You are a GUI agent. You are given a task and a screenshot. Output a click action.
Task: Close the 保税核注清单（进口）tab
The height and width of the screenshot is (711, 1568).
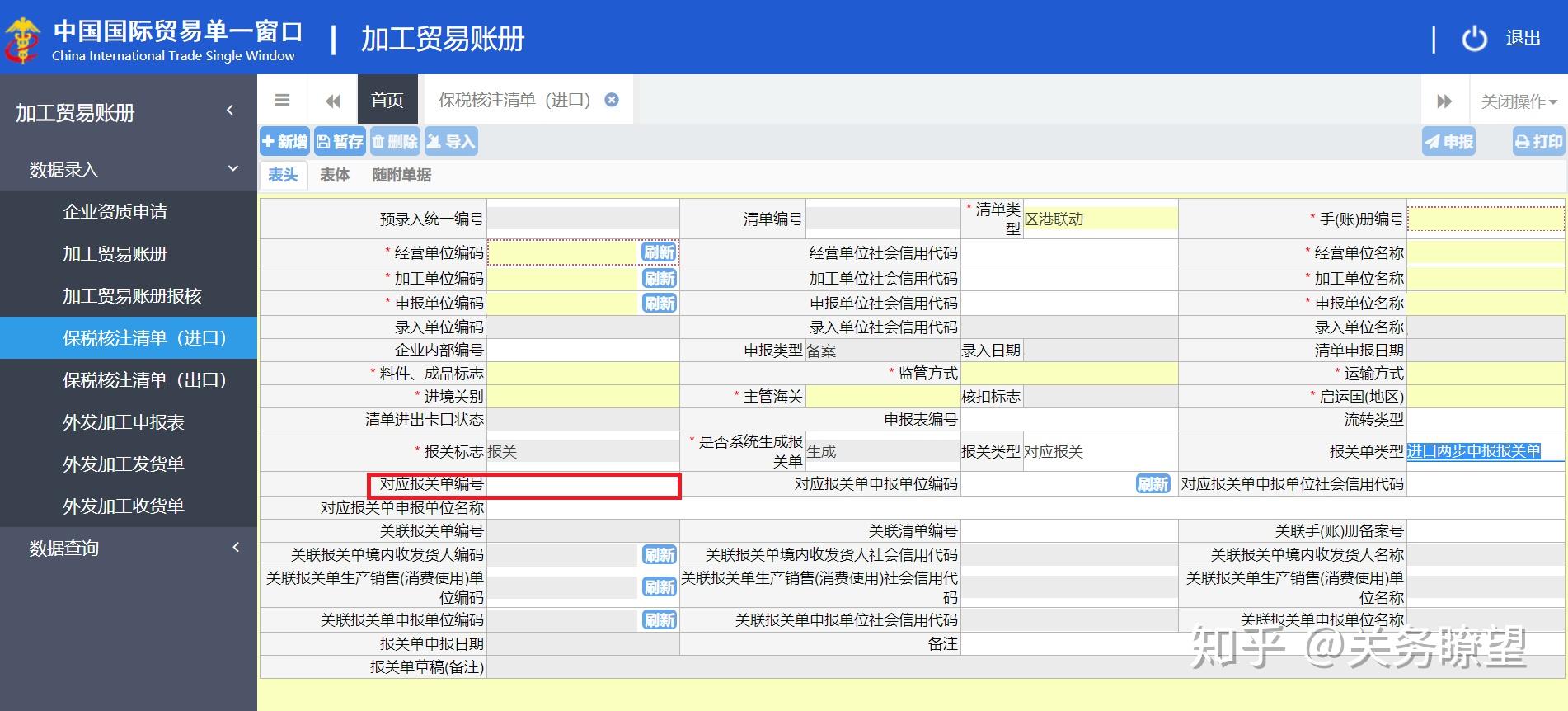(612, 100)
